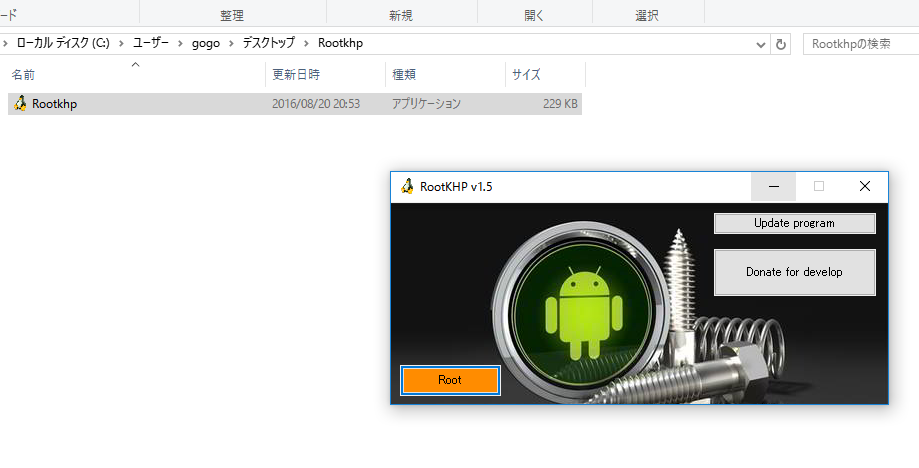The height and width of the screenshot is (468, 919).
Task: Click the RootKHP window penguin title icon
Action: (407, 186)
